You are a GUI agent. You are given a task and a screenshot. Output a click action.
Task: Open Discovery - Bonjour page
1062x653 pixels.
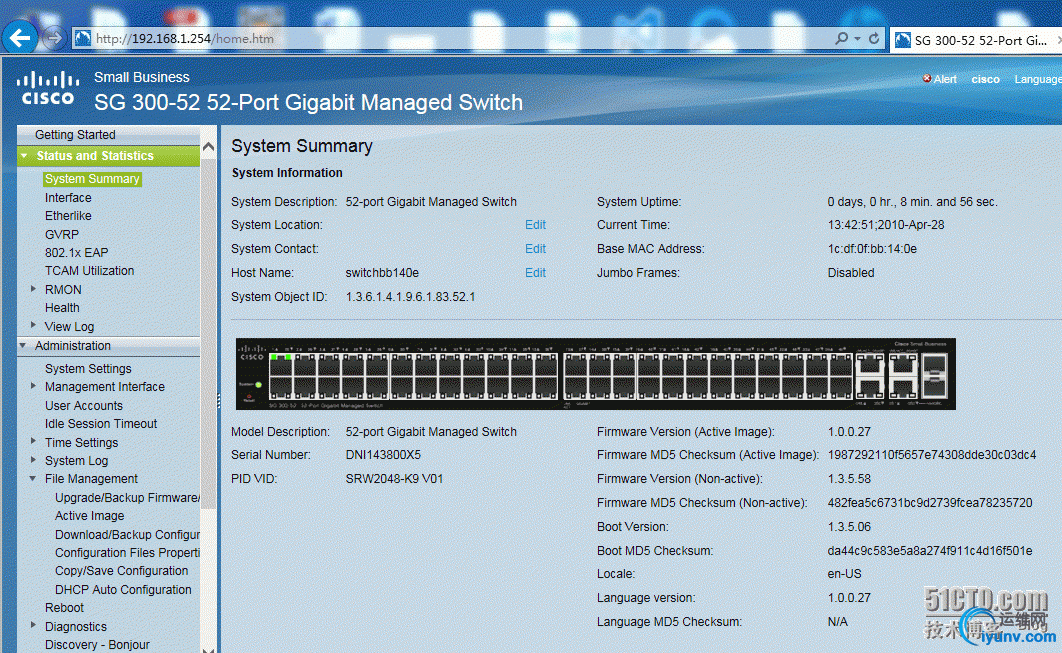coord(97,645)
